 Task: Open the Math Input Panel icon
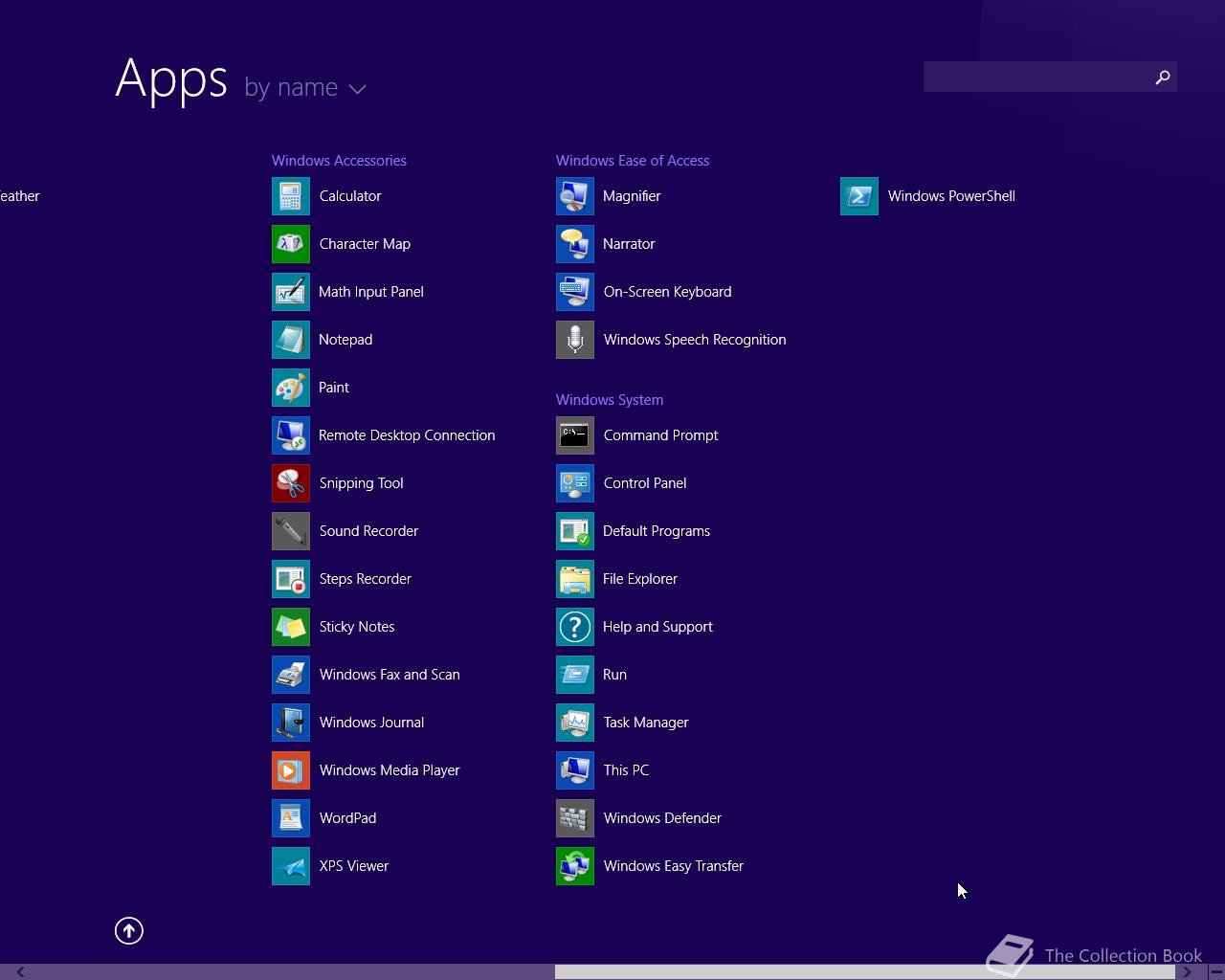pyautogui.click(x=291, y=292)
